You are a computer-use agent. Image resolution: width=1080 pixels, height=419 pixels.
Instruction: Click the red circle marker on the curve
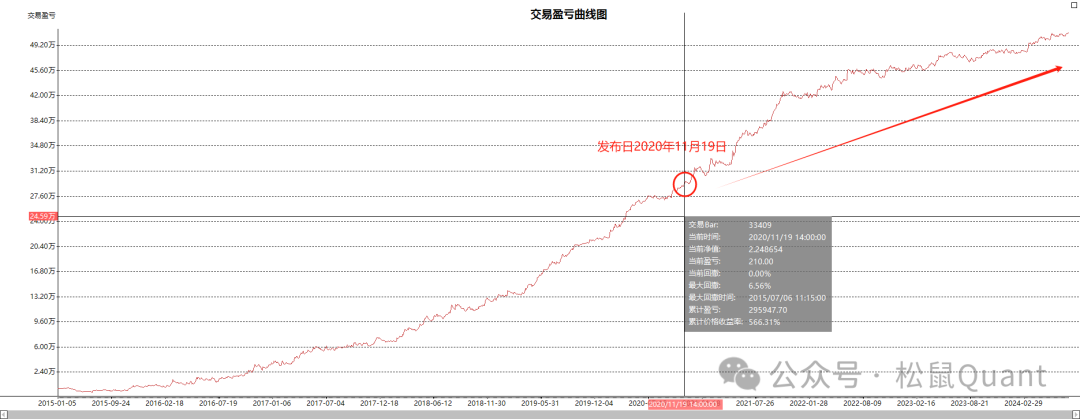(x=685, y=183)
